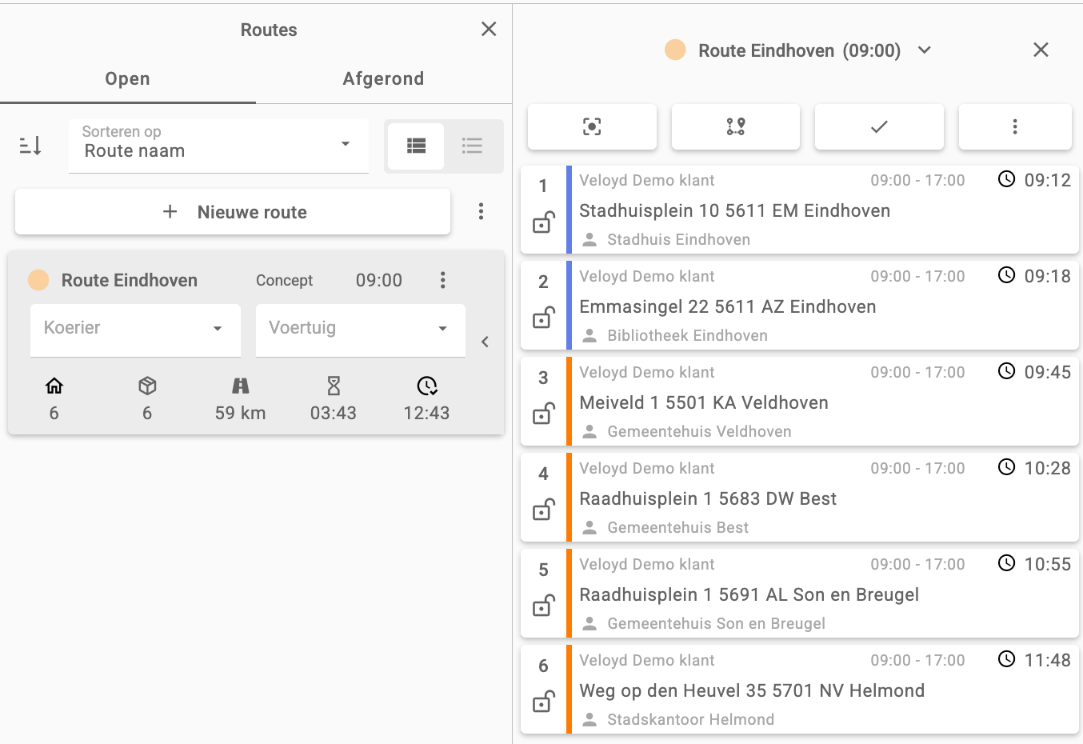
Task: Click the clock icon next to 10:28
Action: 1007,468
